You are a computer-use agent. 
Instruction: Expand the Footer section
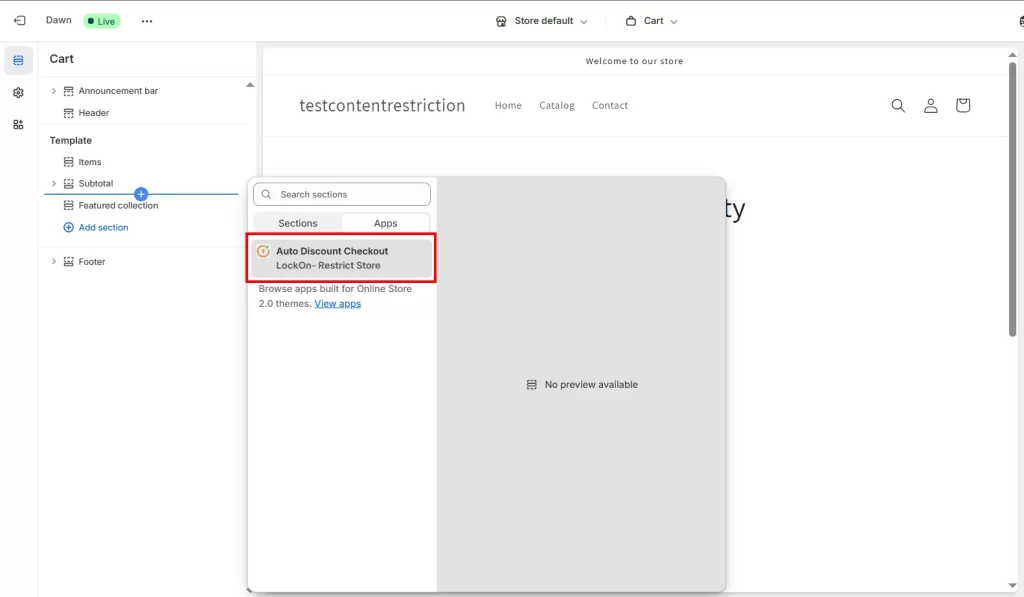tap(54, 262)
